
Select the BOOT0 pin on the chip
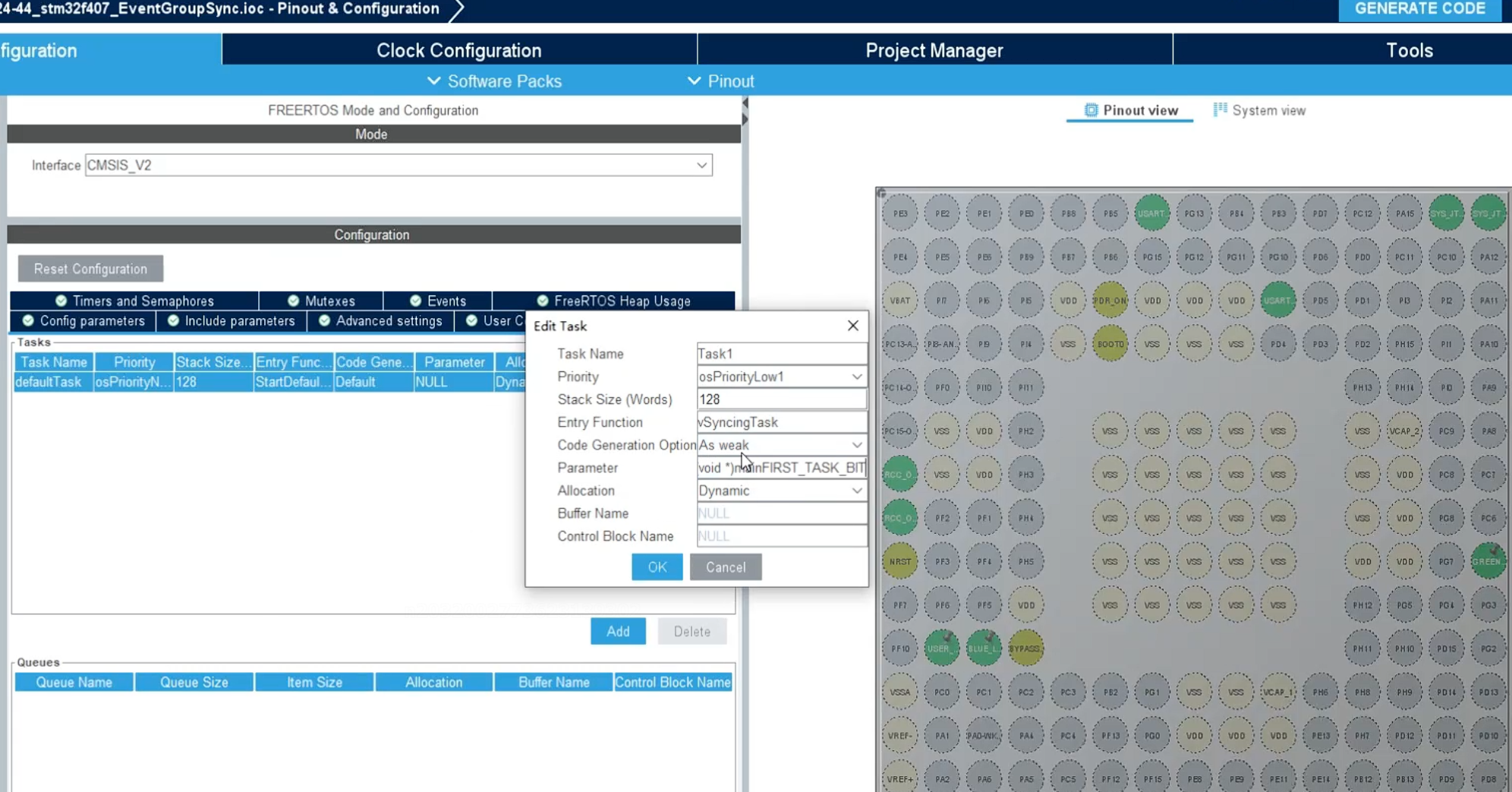1110,344
